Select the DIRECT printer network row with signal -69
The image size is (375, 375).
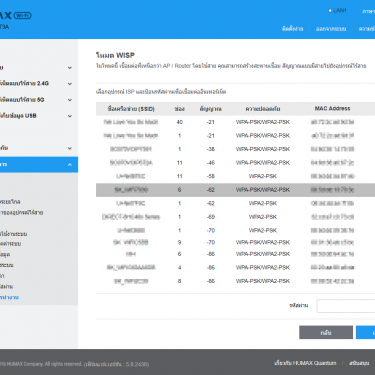tap(235, 217)
